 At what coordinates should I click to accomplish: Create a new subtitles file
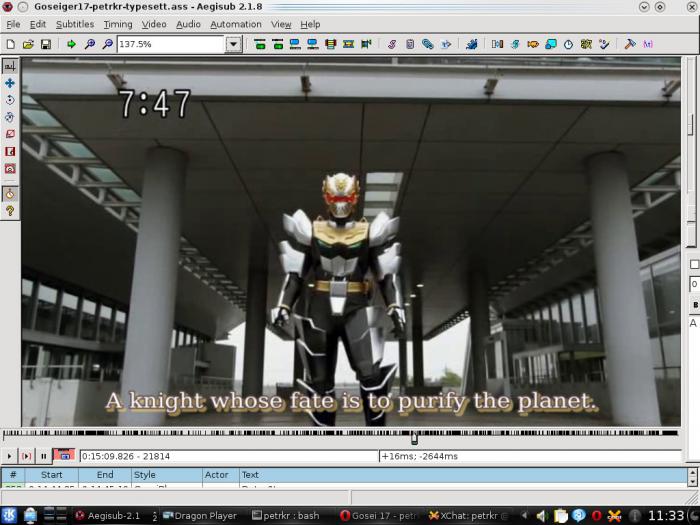coord(10,44)
